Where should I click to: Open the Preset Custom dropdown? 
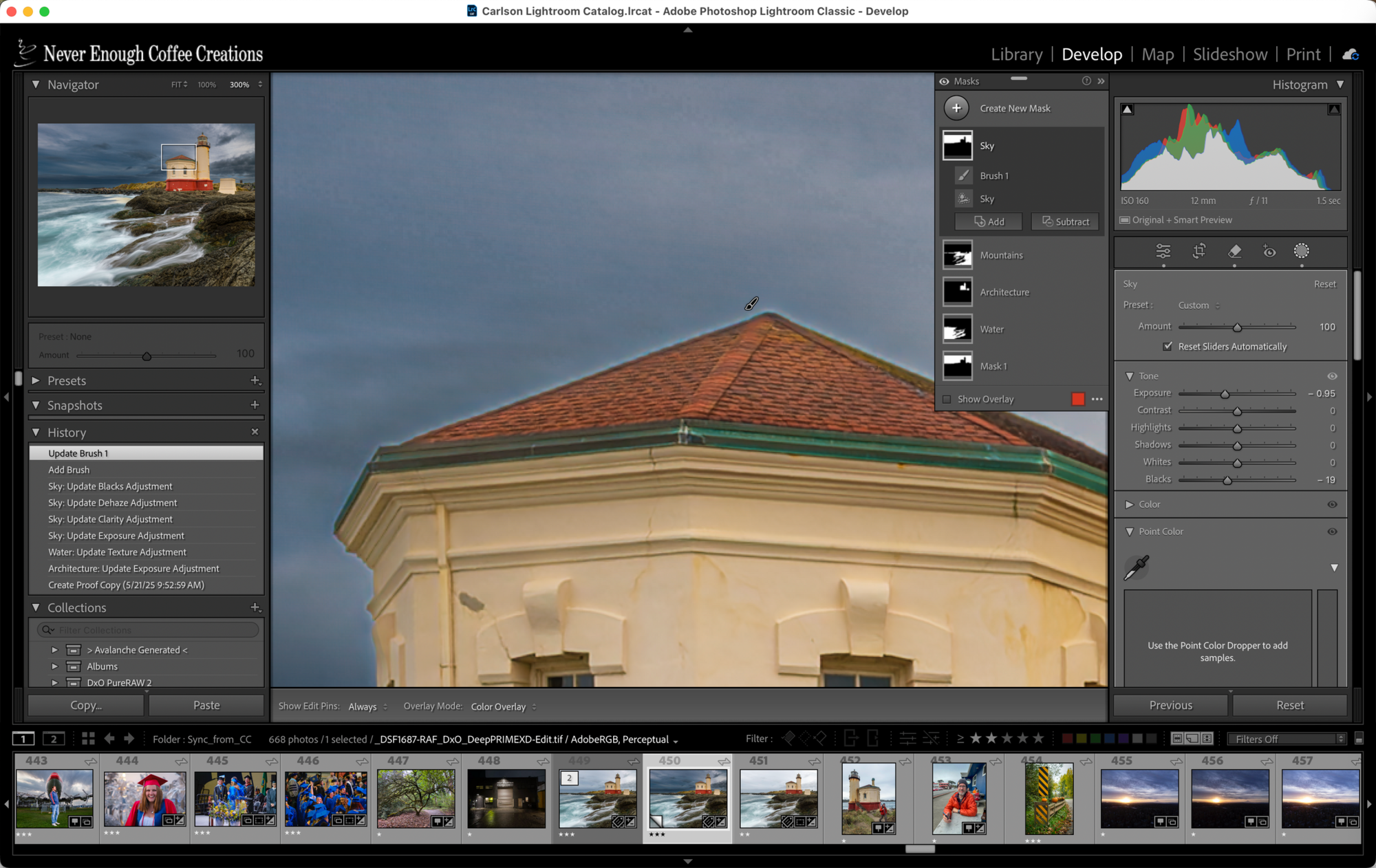[1198, 305]
